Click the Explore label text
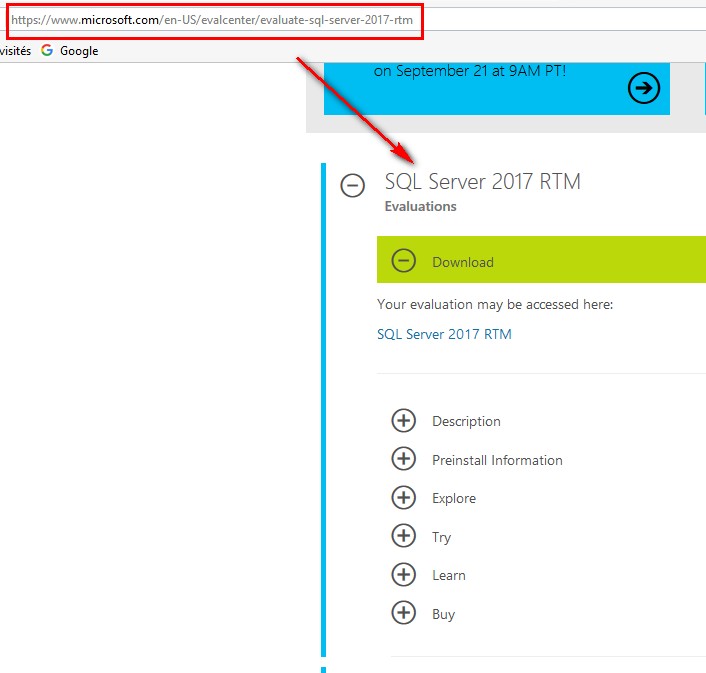Viewport: 706px width, 673px height. tap(454, 498)
